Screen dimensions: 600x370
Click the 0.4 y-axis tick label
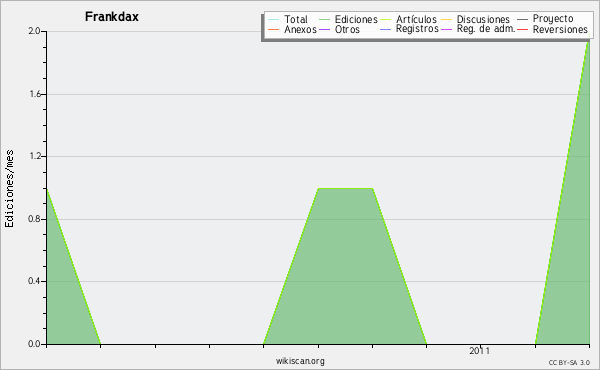[34, 281]
